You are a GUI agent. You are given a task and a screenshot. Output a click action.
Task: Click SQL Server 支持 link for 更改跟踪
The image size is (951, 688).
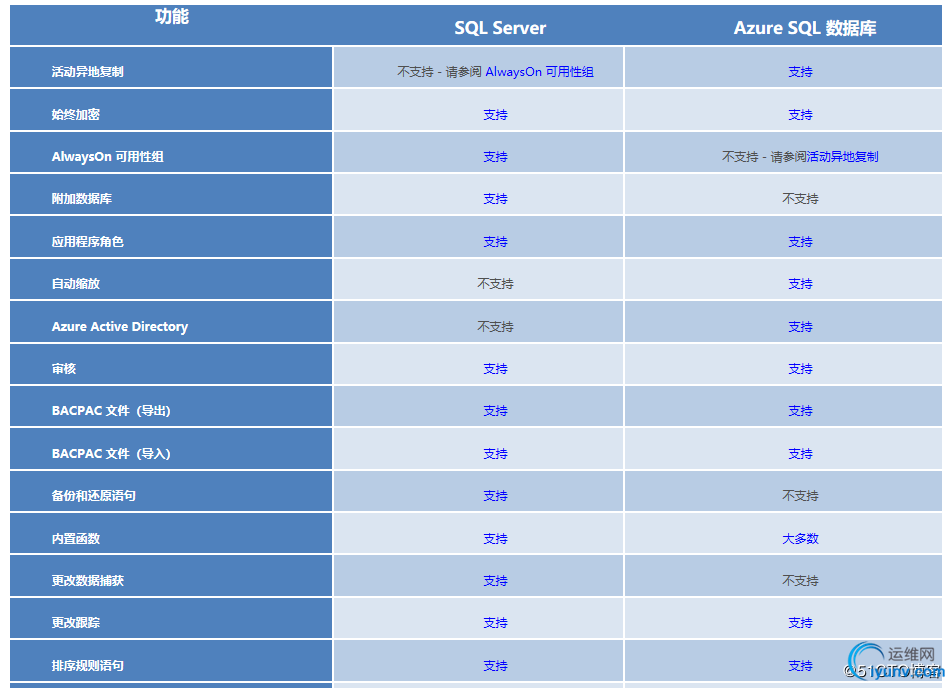495,622
